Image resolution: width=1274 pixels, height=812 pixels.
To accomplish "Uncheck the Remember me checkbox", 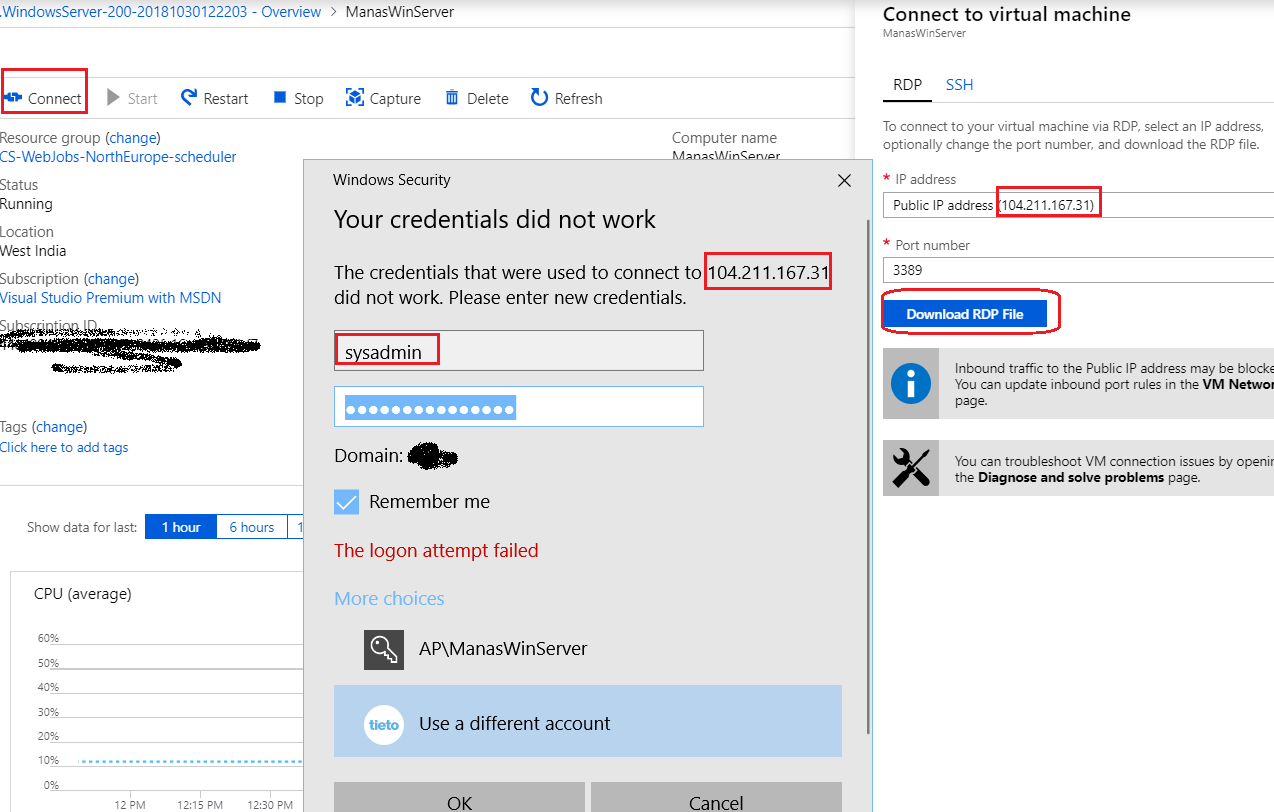I will pos(346,501).
